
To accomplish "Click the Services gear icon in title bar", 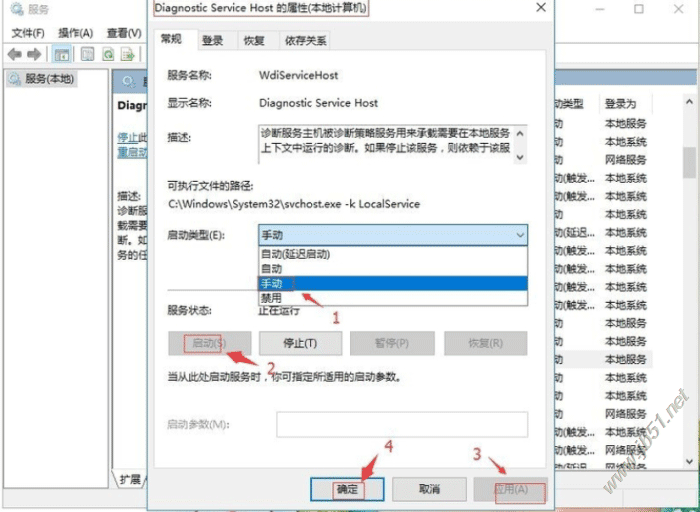I will [x=16, y=9].
